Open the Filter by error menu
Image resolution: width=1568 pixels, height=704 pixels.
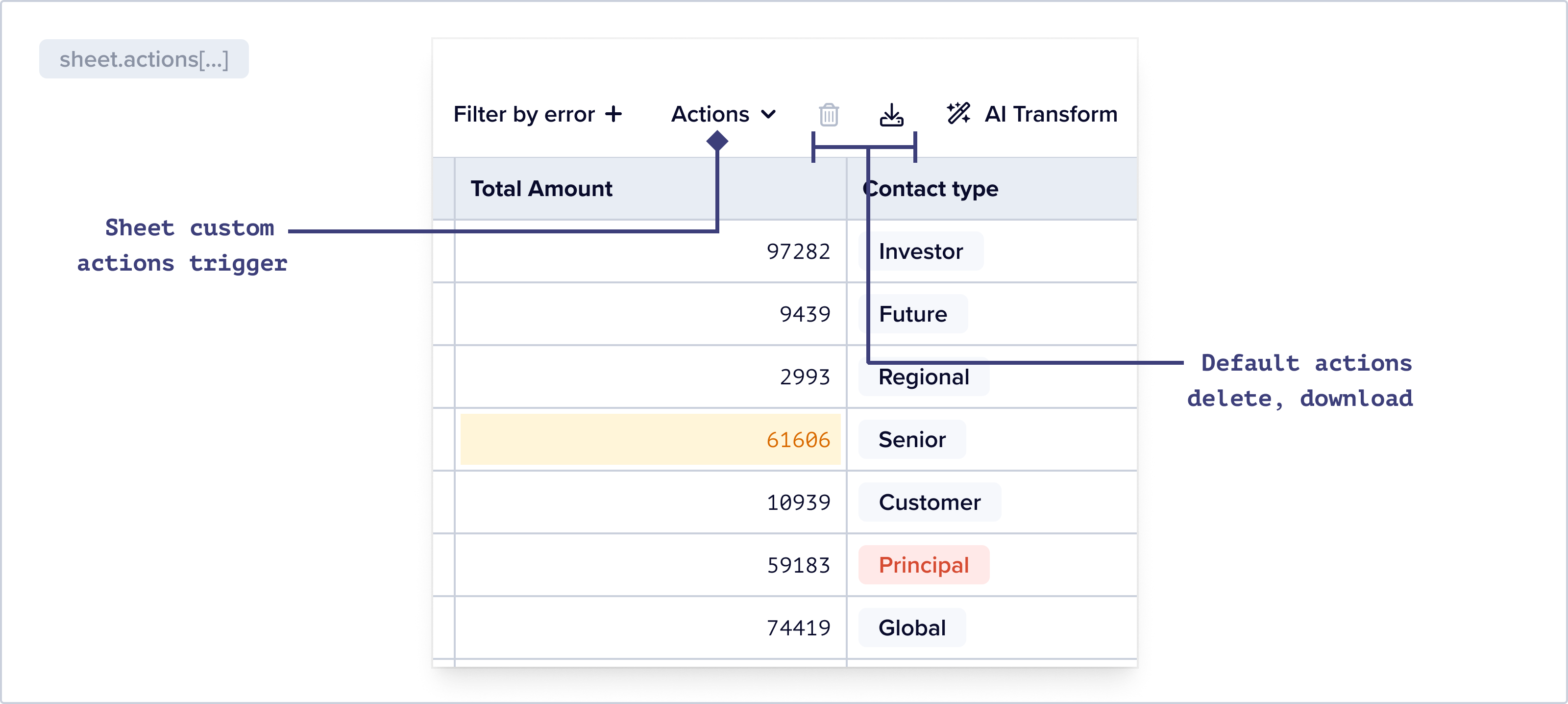(x=524, y=115)
